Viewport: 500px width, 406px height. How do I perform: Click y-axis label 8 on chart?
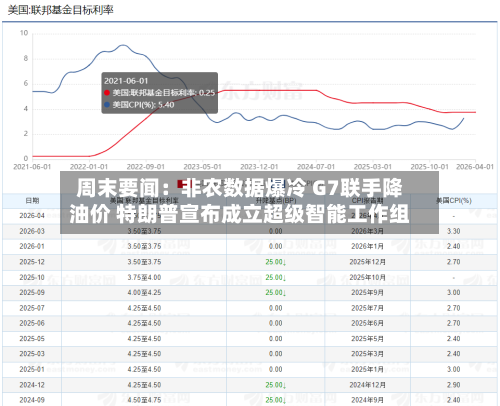(26, 58)
